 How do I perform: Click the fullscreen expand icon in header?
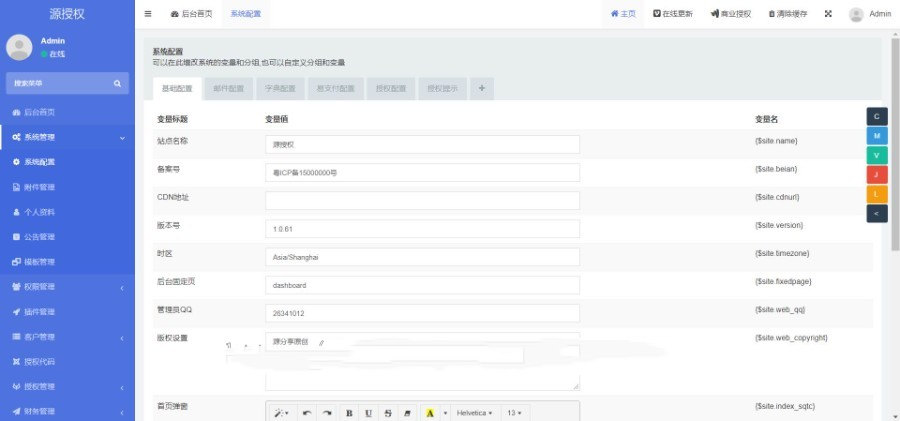(x=828, y=14)
